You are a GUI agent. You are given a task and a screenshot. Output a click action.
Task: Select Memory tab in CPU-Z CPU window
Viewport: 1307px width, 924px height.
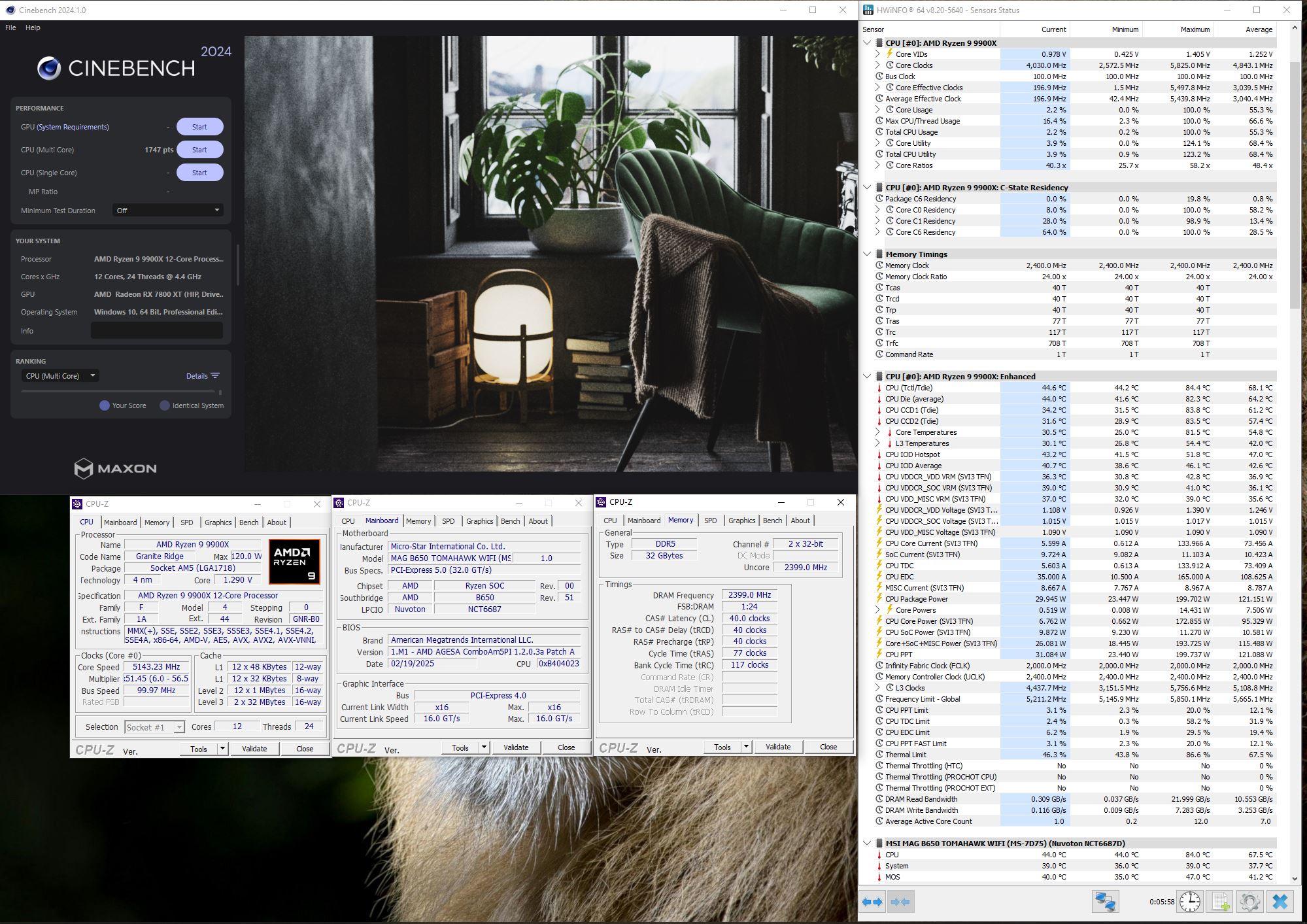tap(157, 522)
